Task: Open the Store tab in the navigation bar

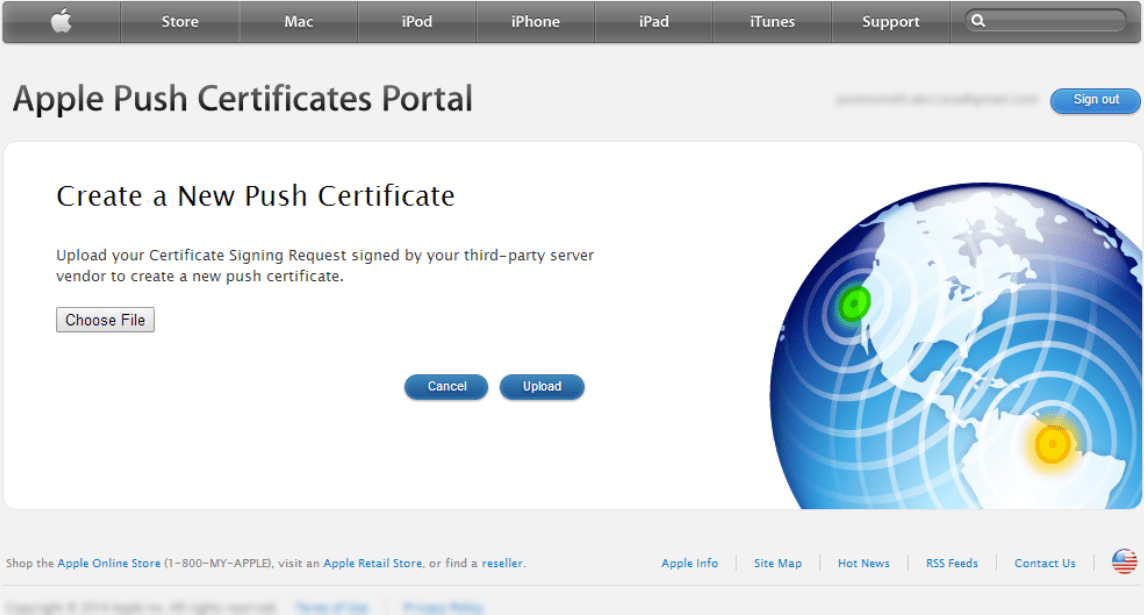Action: (180, 22)
